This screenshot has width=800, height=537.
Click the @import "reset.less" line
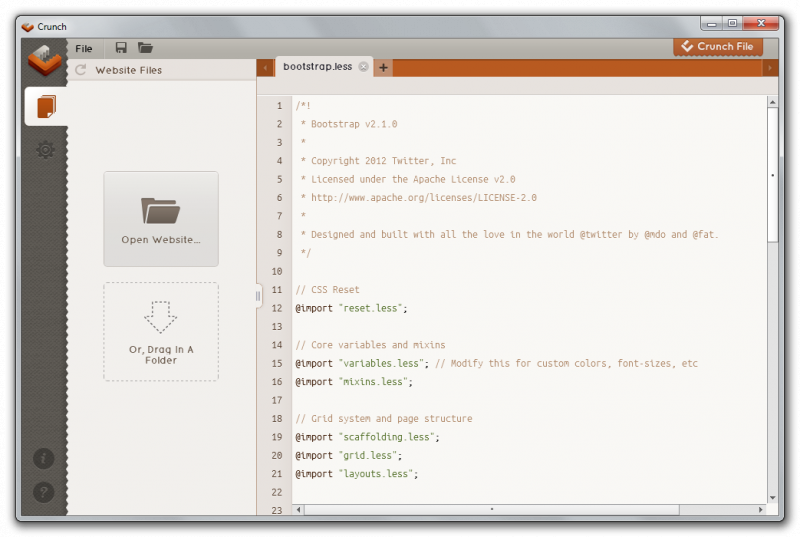tap(352, 308)
